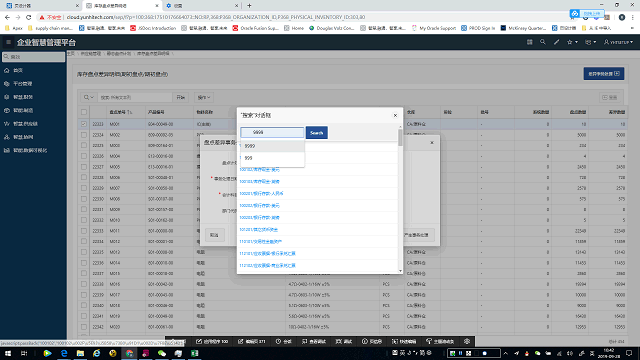This screenshot has height=360, width=640.
Task: Click the pencil edit icon in the header
Action: 556,42
